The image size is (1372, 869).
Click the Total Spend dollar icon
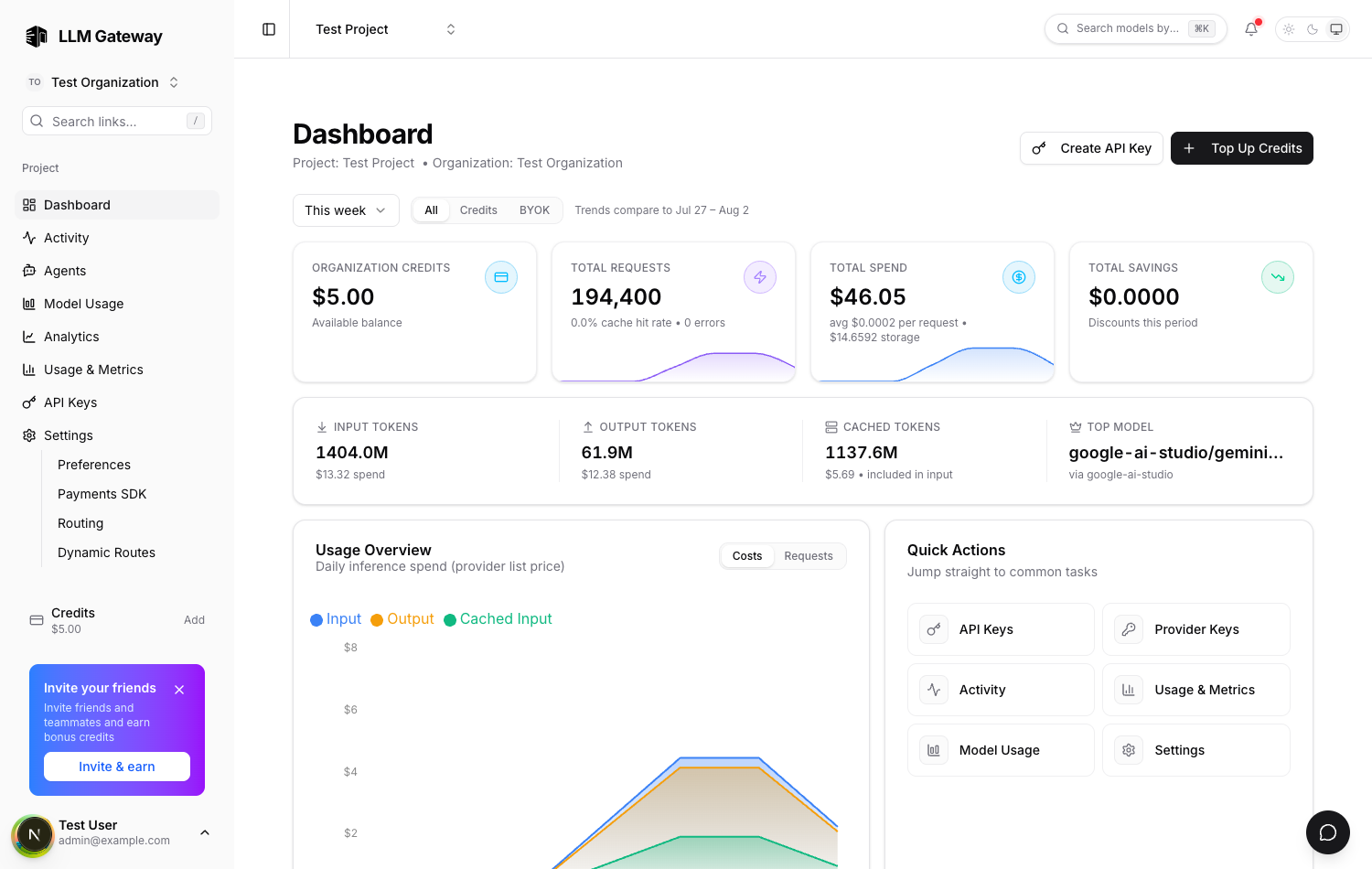click(1019, 277)
